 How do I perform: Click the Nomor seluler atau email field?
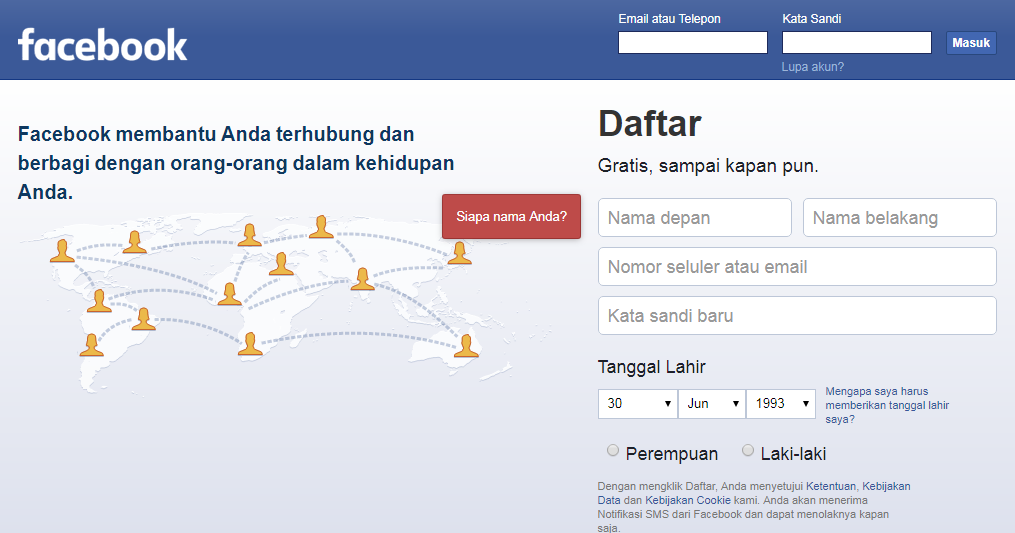(x=797, y=266)
